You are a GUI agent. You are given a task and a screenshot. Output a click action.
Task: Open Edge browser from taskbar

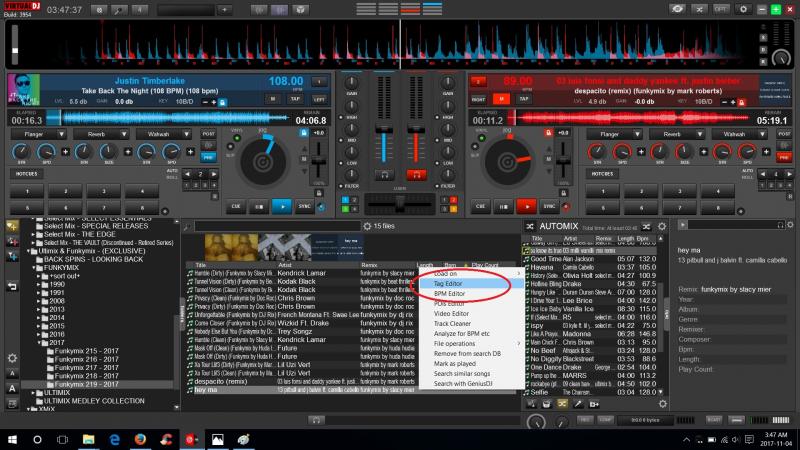[114, 439]
